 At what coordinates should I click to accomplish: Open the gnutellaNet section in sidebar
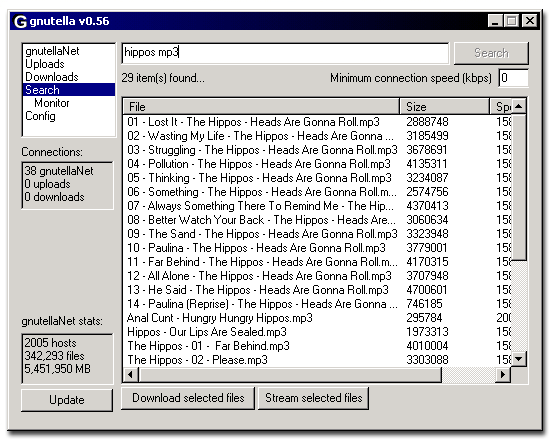(52, 51)
